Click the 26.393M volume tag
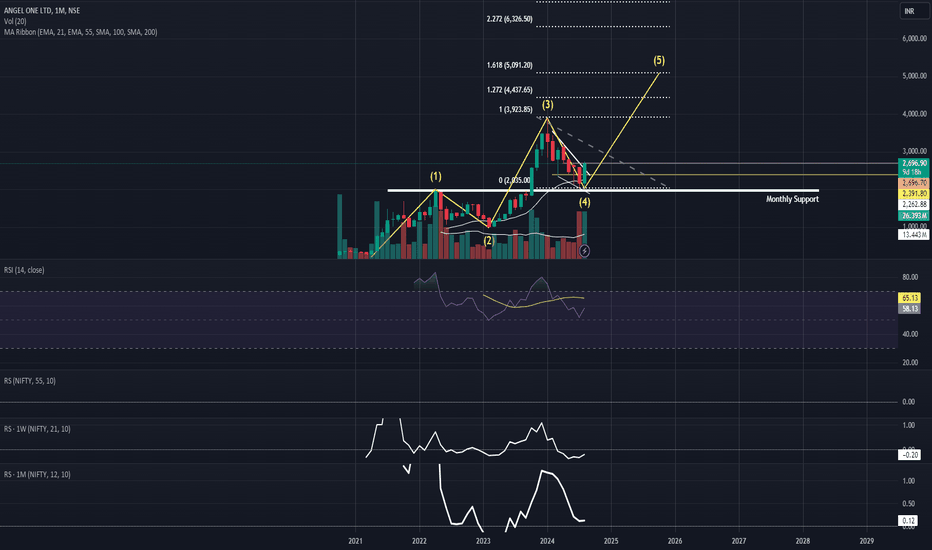 [914, 216]
